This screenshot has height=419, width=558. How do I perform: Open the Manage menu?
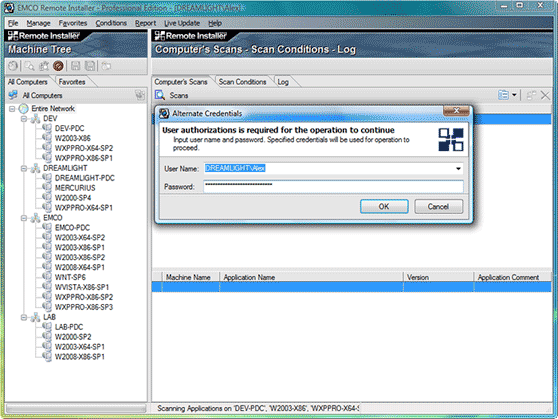[x=38, y=23]
